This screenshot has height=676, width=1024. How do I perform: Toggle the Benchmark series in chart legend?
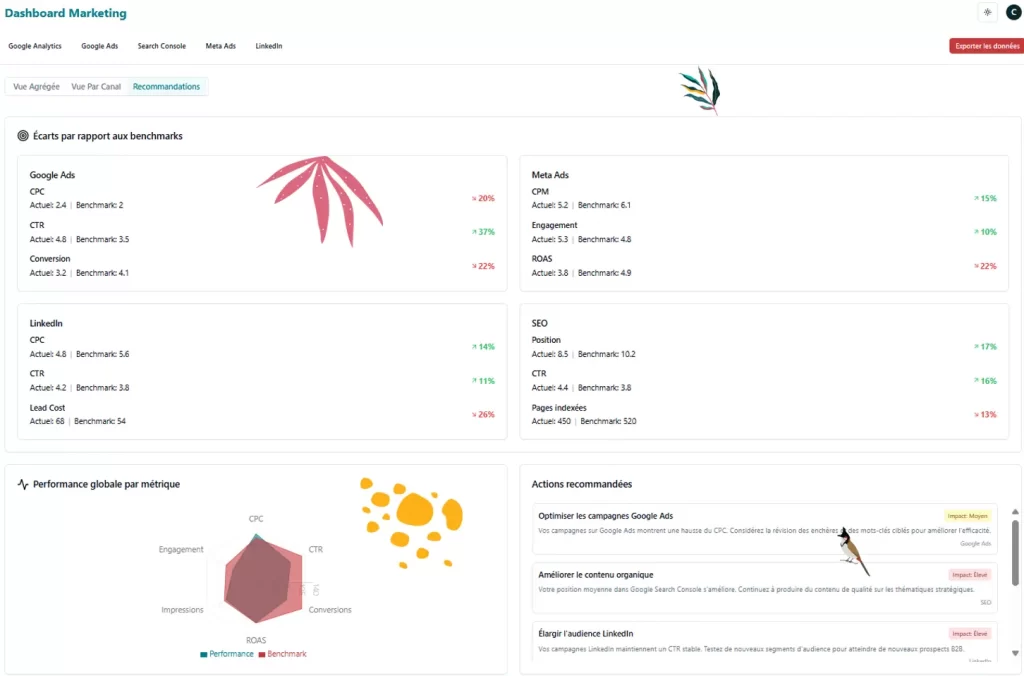[282, 654]
